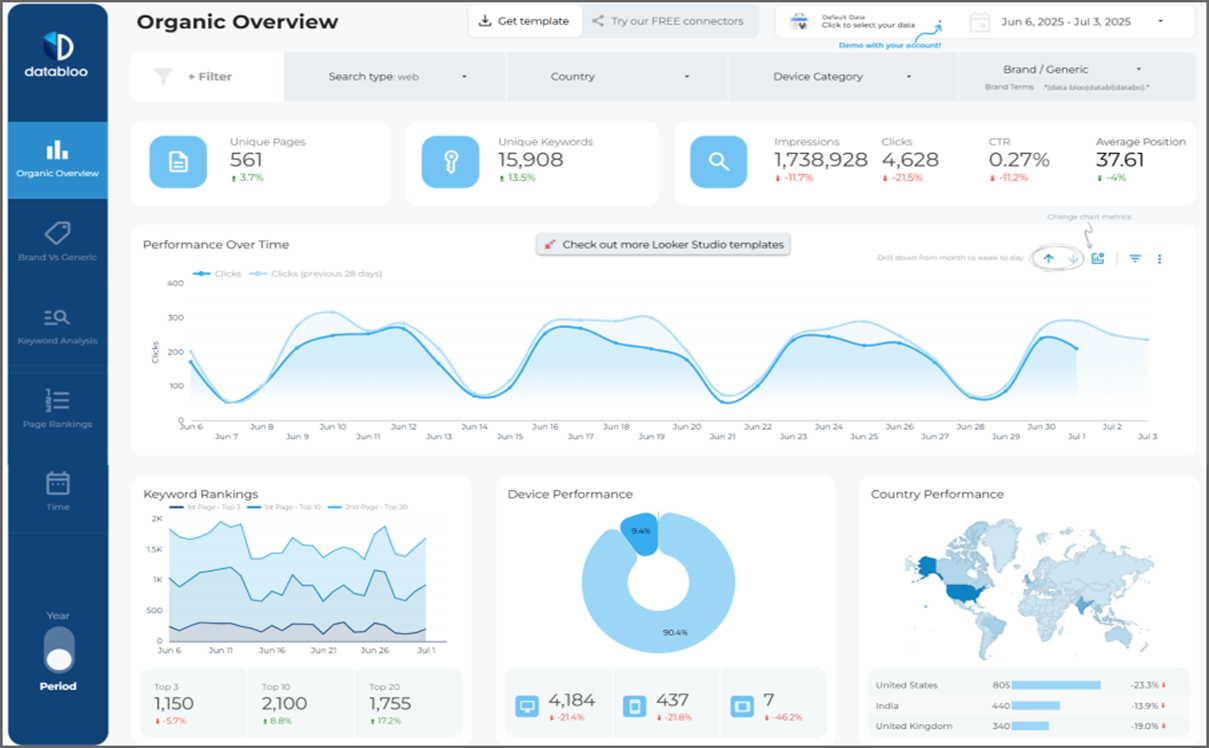The width and height of the screenshot is (1209, 748).
Task: Open the chart's three-dot options menu
Action: [1161, 258]
